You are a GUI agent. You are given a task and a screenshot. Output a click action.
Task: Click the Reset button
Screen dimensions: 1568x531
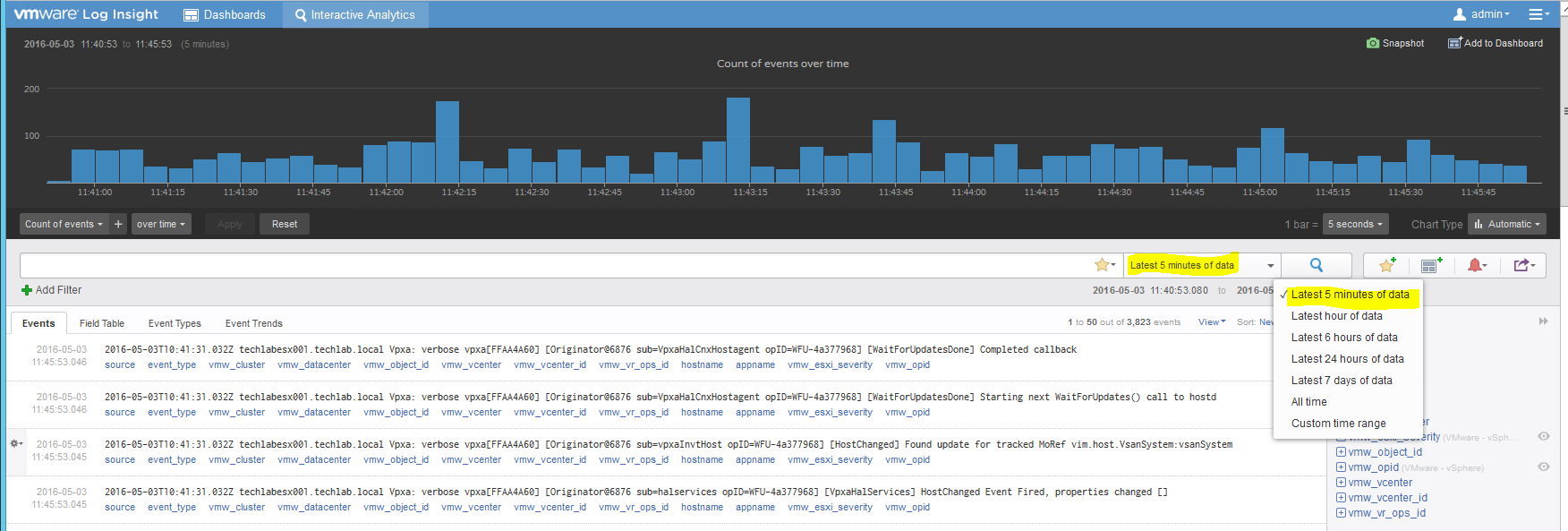(285, 224)
